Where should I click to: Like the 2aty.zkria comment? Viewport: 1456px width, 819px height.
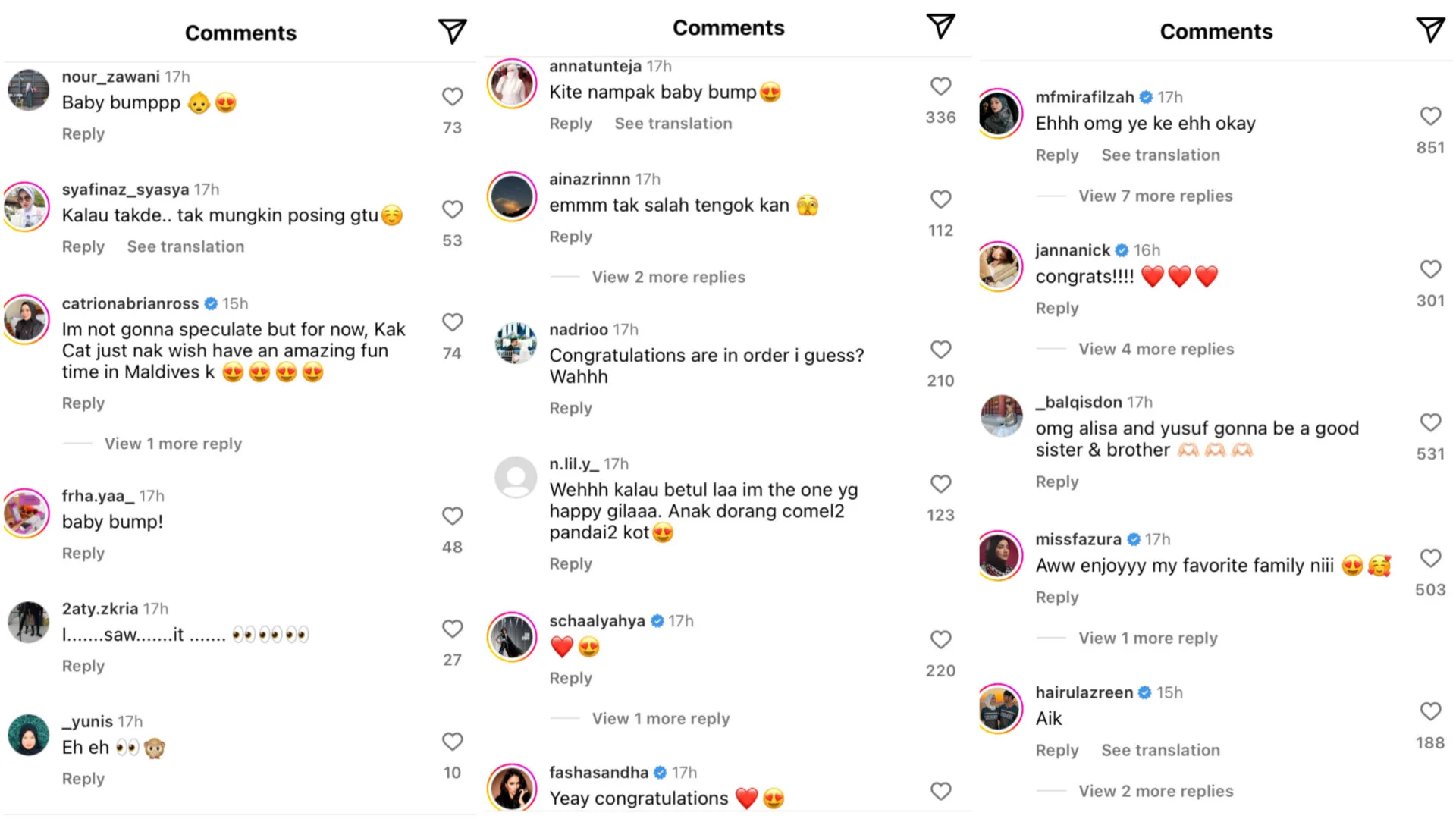[x=453, y=629]
